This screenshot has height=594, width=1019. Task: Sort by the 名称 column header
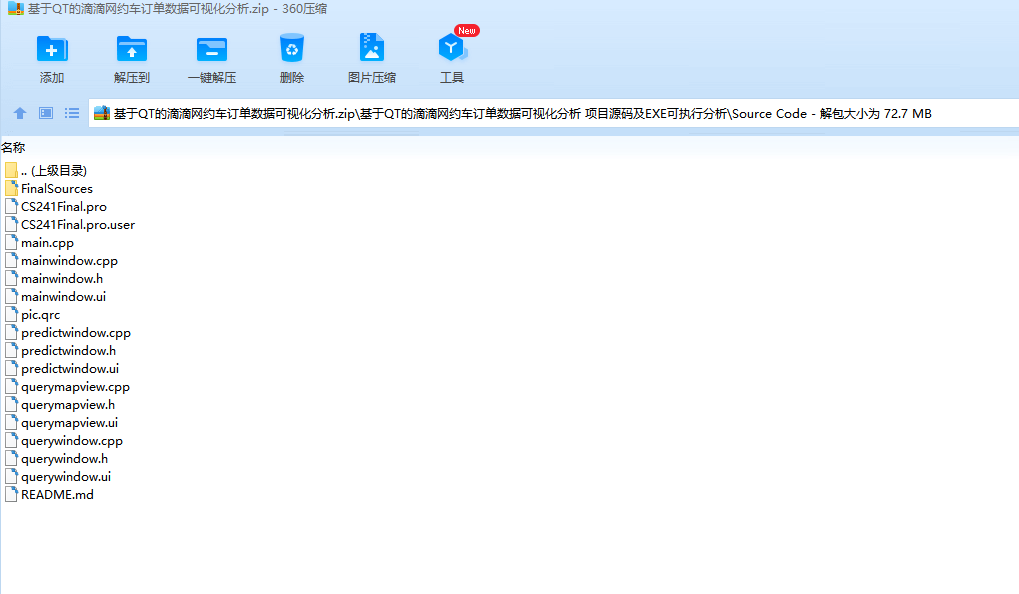(13, 148)
